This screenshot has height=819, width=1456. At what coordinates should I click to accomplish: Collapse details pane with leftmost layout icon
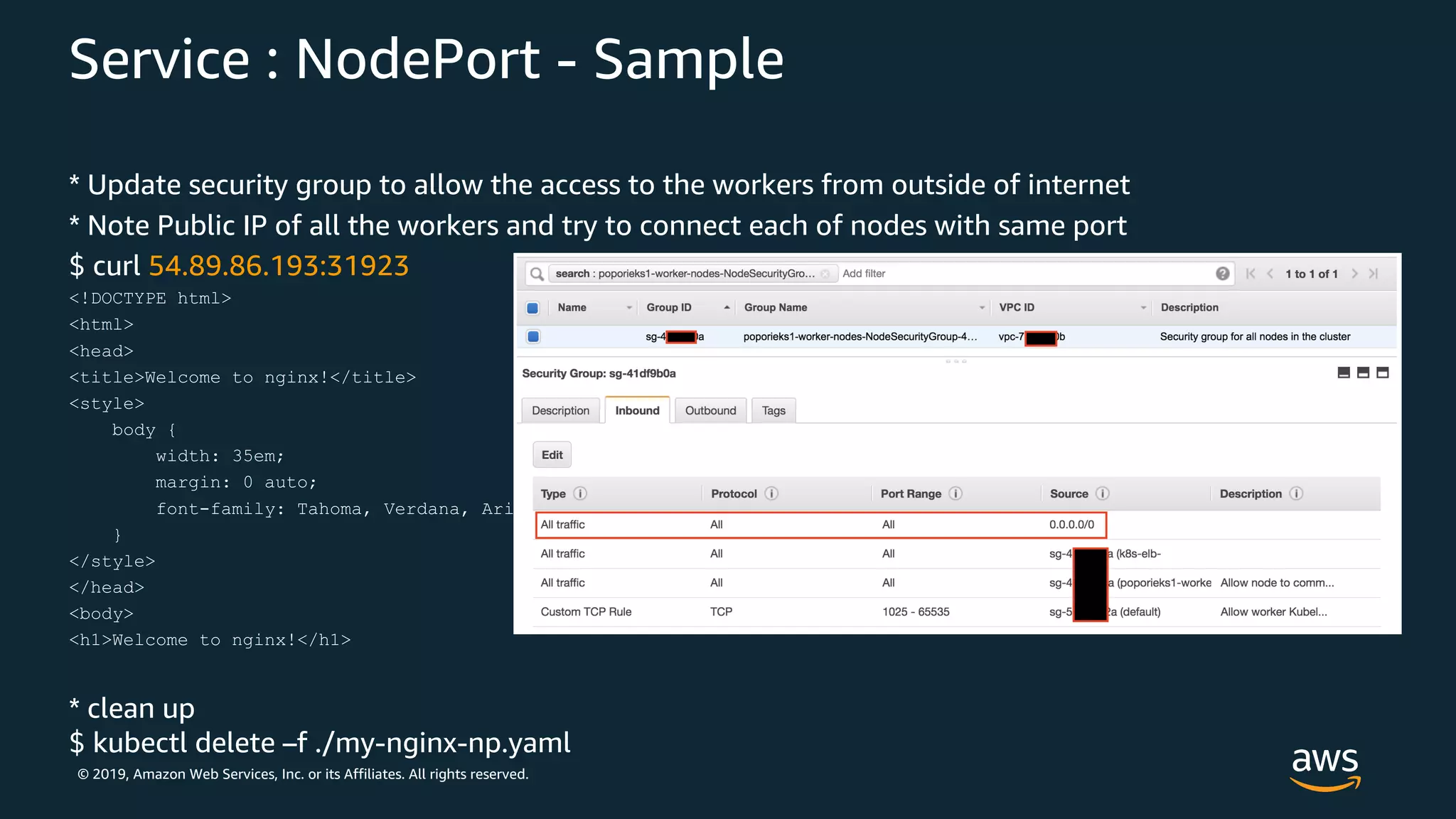coord(1344,373)
